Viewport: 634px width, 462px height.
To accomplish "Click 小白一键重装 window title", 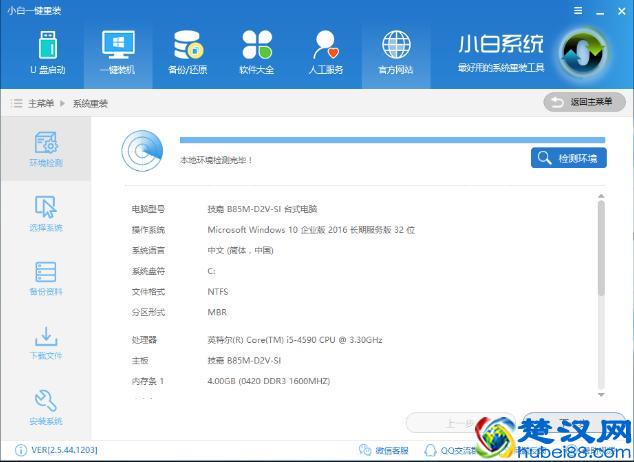I will [x=34, y=11].
